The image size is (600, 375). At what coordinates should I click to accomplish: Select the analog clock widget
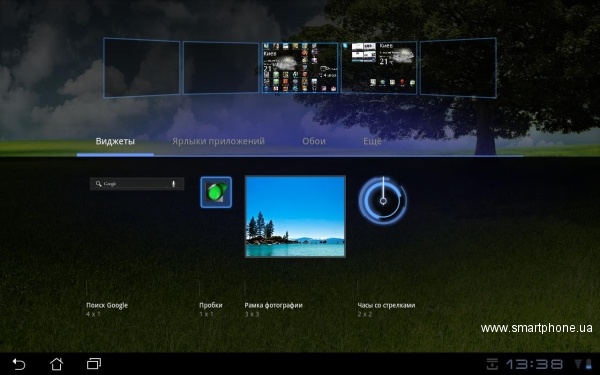(x=383, y=200)
